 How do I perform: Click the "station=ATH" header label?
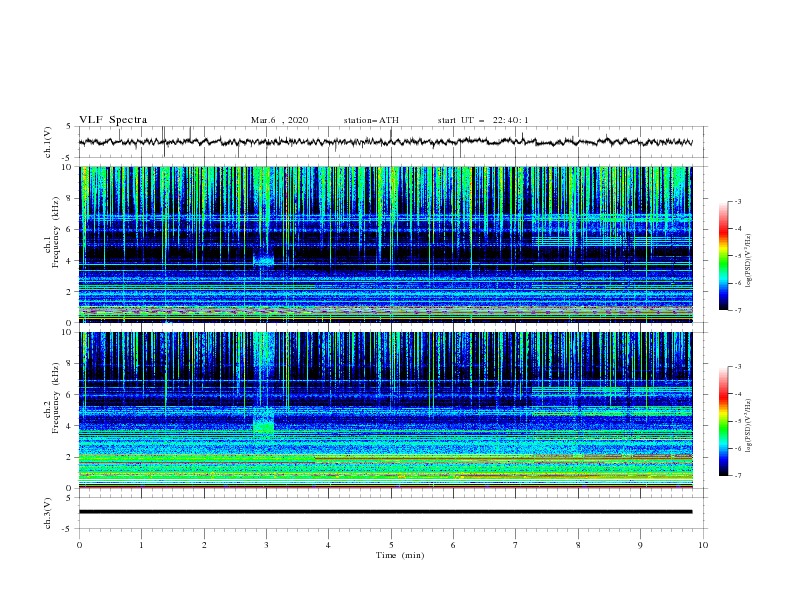point(371,120)
